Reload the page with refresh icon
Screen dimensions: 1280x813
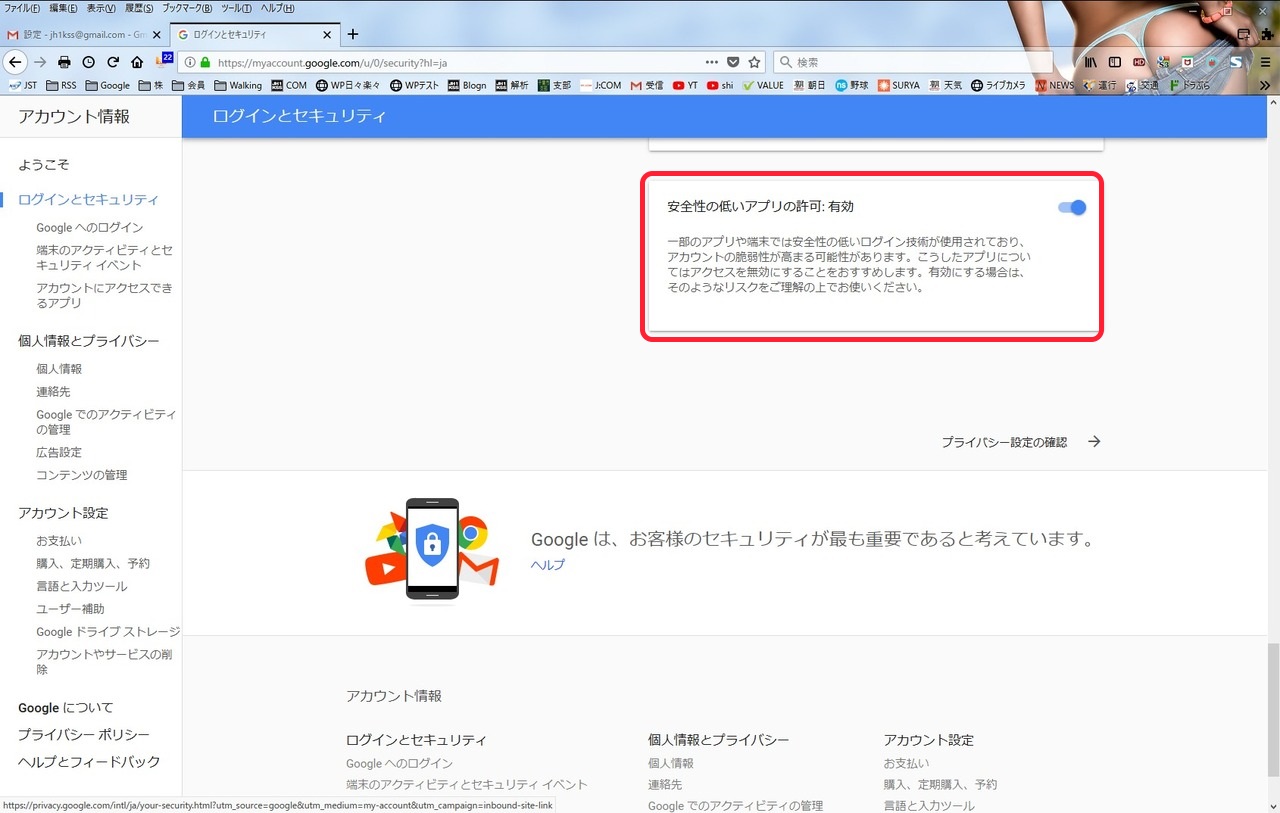pyautogui.click(x=113, y=62)
